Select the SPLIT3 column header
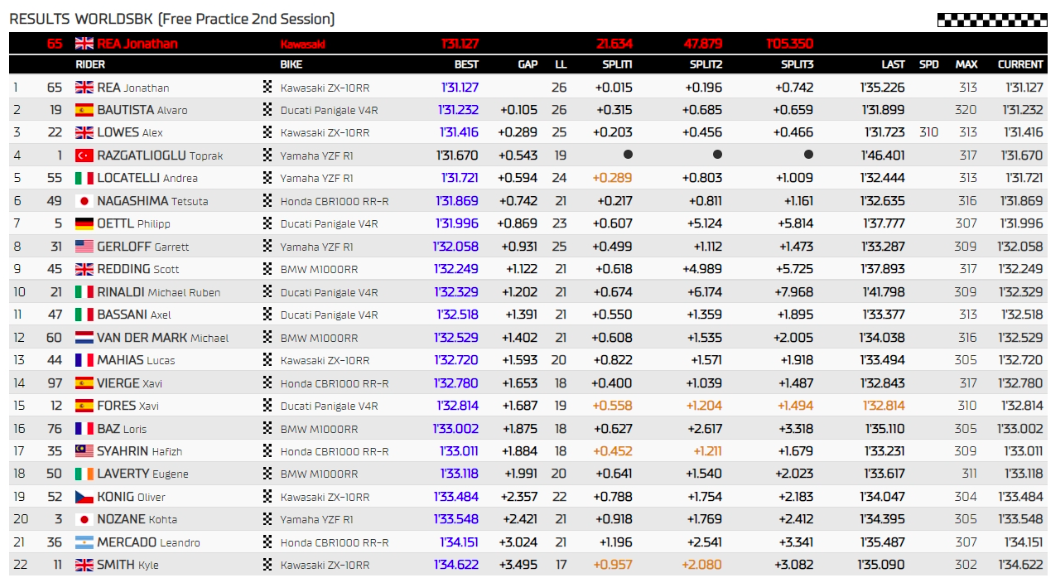Screen dimensions: 1052x581 pos(797,64)
